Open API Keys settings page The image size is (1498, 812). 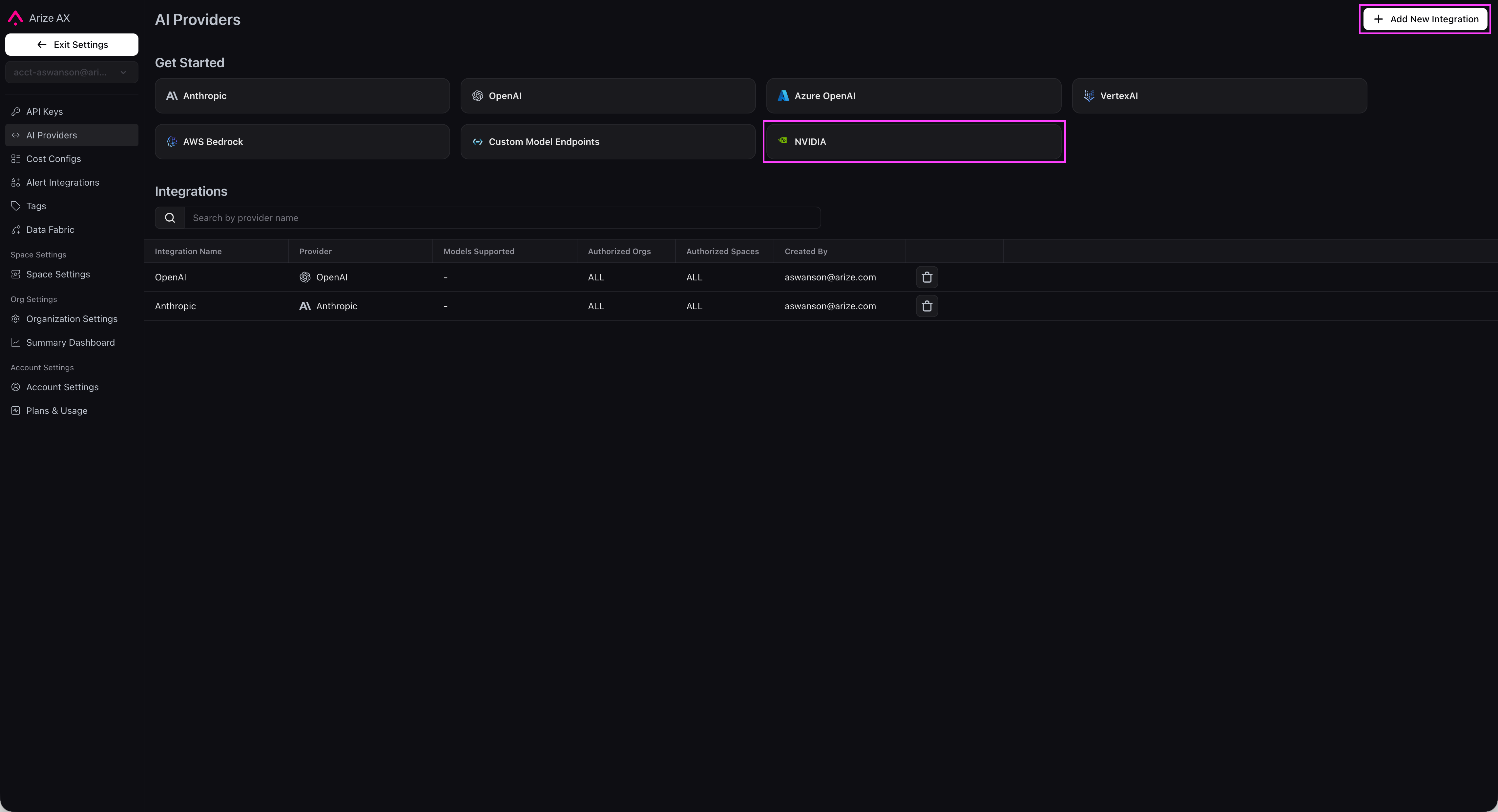click(x=44, y=112)
